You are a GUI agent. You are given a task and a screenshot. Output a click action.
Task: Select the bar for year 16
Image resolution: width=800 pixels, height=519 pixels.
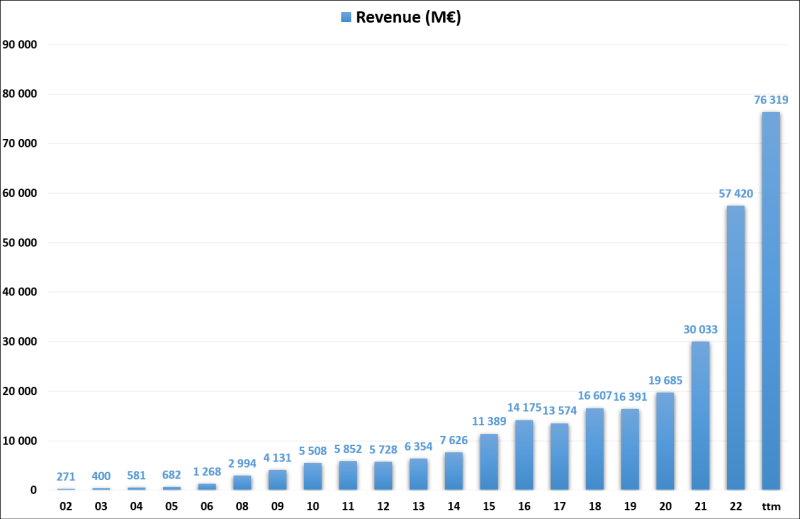(524, 455)
